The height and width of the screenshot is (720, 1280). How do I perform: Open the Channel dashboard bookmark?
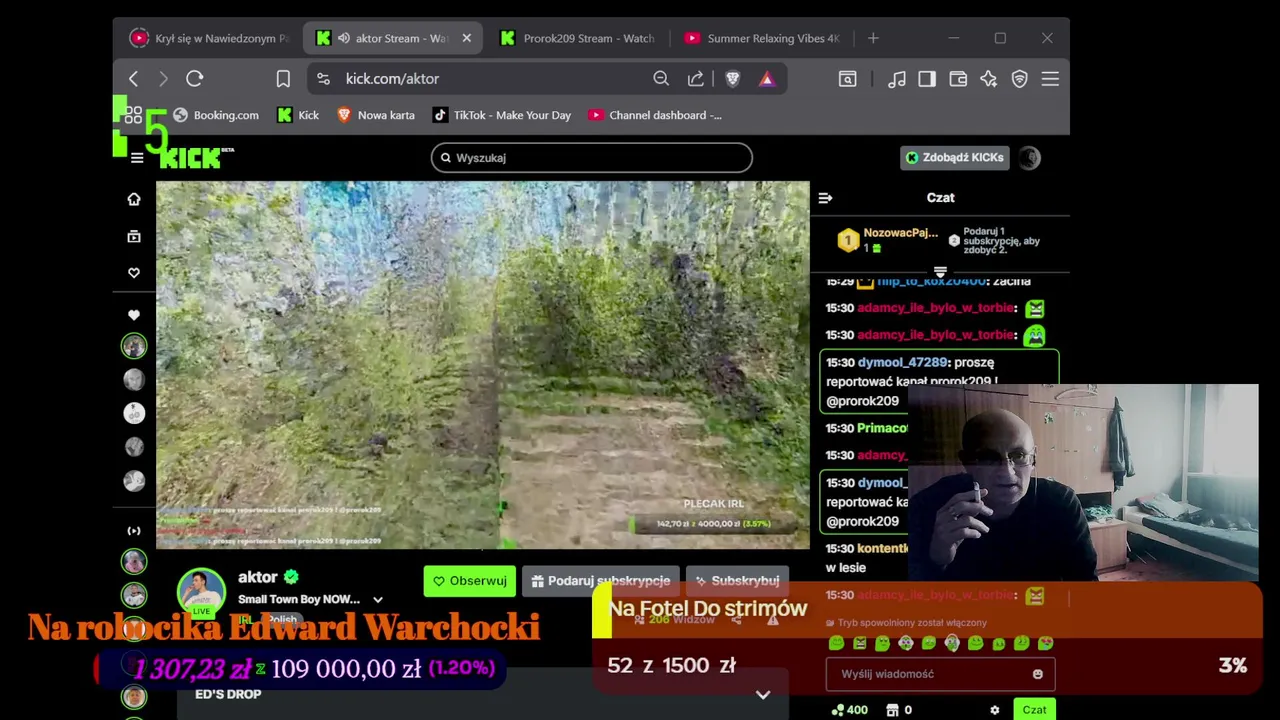(x=655, y=115)
